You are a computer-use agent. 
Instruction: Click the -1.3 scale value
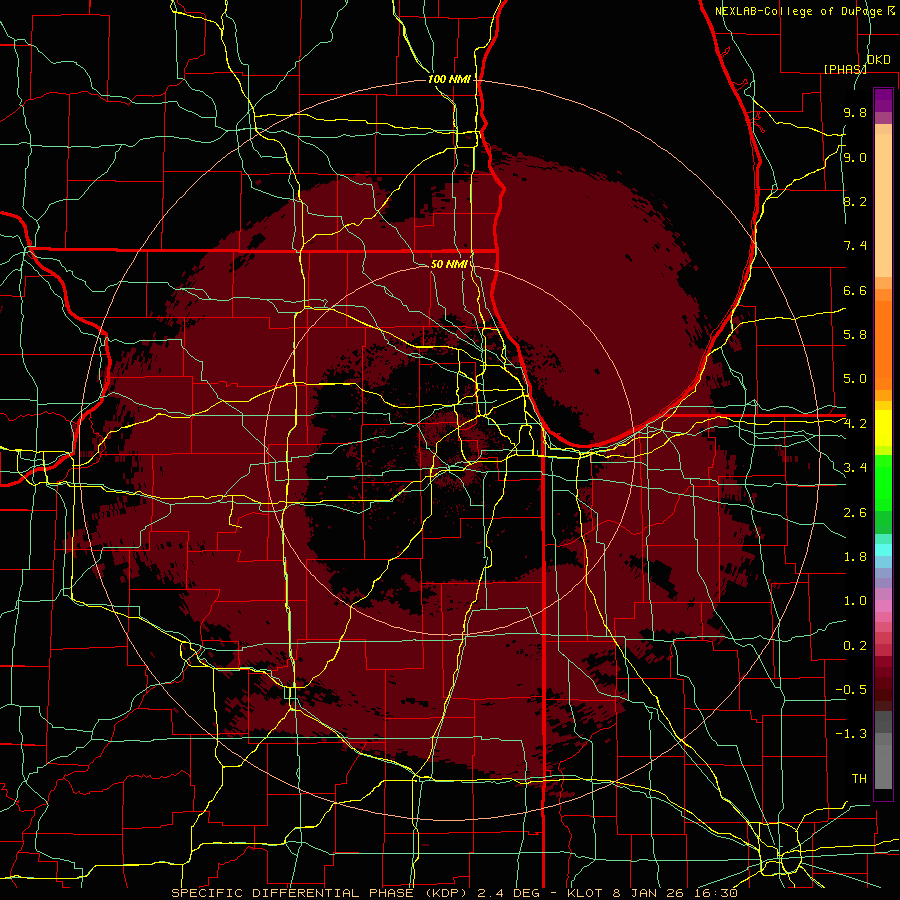point(851,734)
